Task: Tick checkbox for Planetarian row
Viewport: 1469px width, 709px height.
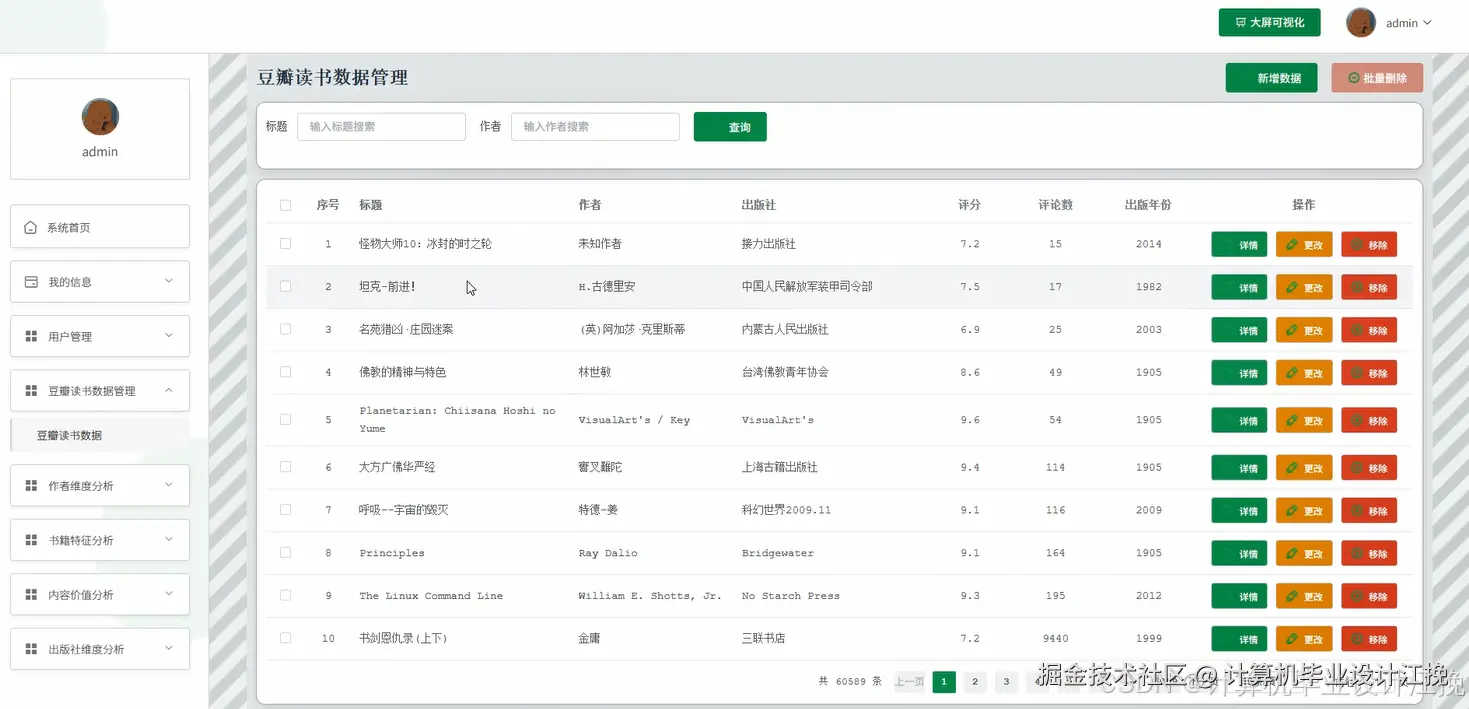Action: point(285,419)
